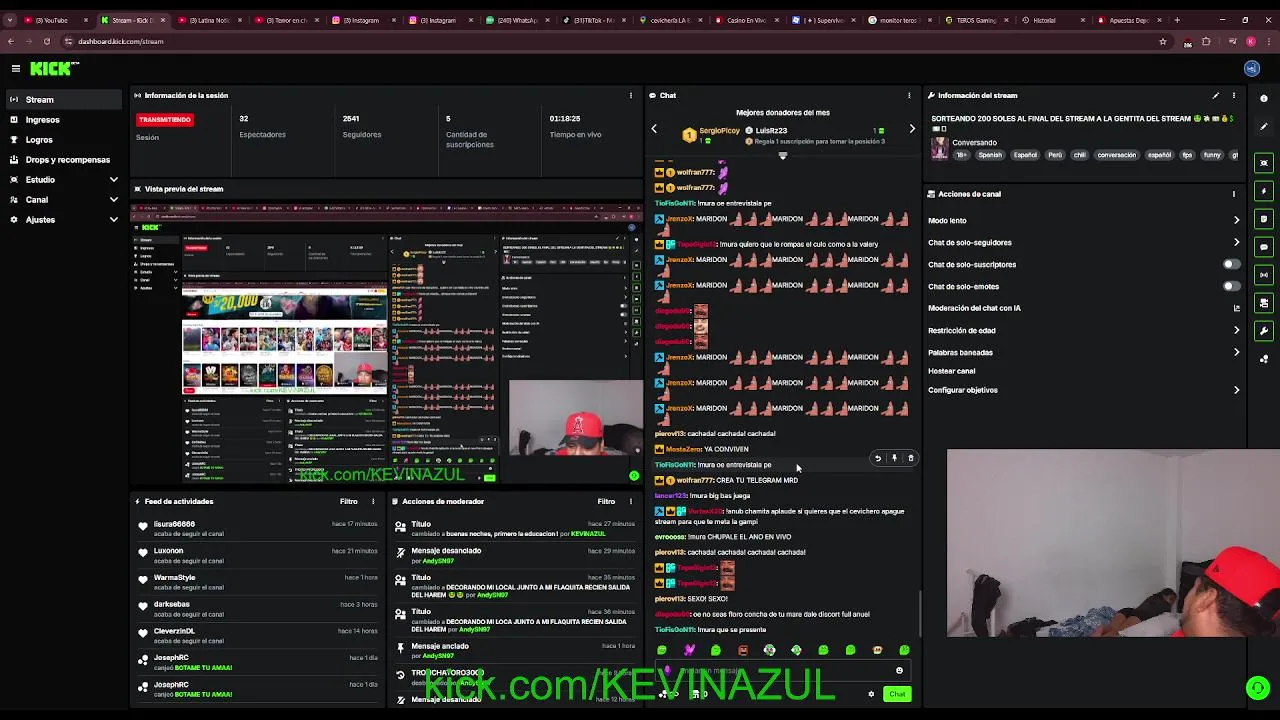Screen dimensions: 1280x720
Task: Click the broadcast signal icon in right sidebar
Action: [1264, 275]
